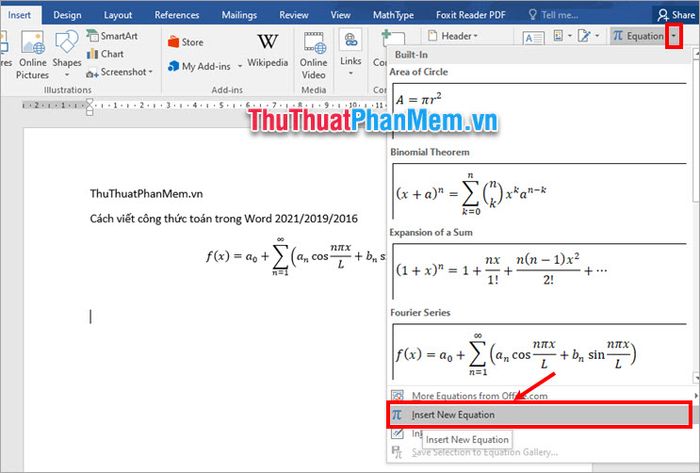Open the Review tab
Image resolution: width=700 pixels, height=473 pixels.
point(294,15)
